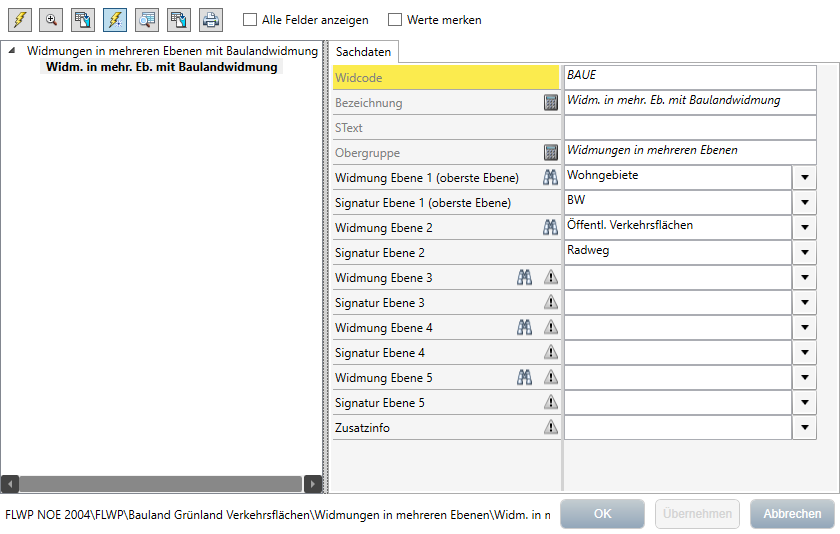Expand the Signatur Ebene 2 dropdown

[805, 253]
